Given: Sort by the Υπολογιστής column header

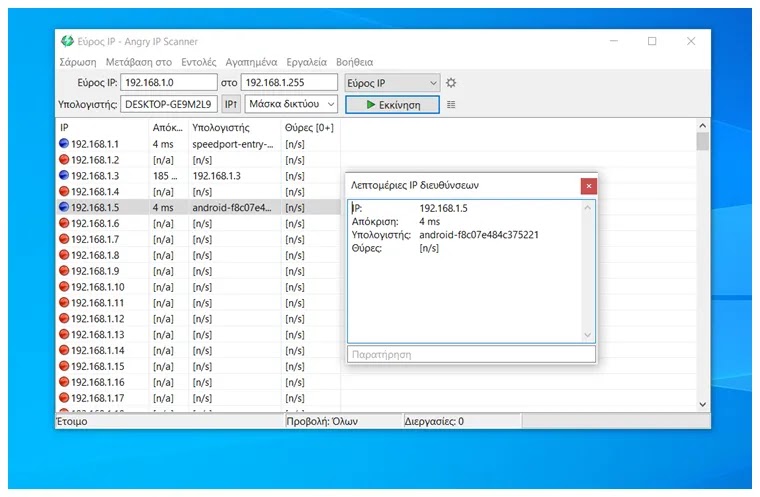Looking at the screenshot, I should (x=235, y=128).
